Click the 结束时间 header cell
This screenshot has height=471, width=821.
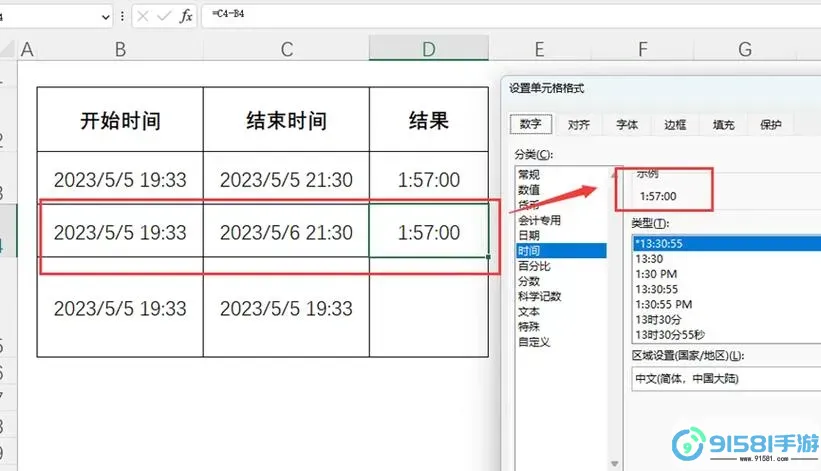point(286,120)
